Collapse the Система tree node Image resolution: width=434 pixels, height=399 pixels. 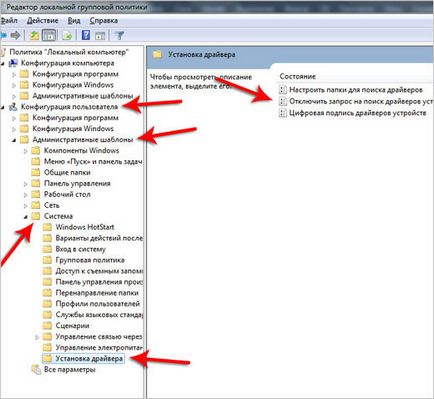tap(26, 217)
